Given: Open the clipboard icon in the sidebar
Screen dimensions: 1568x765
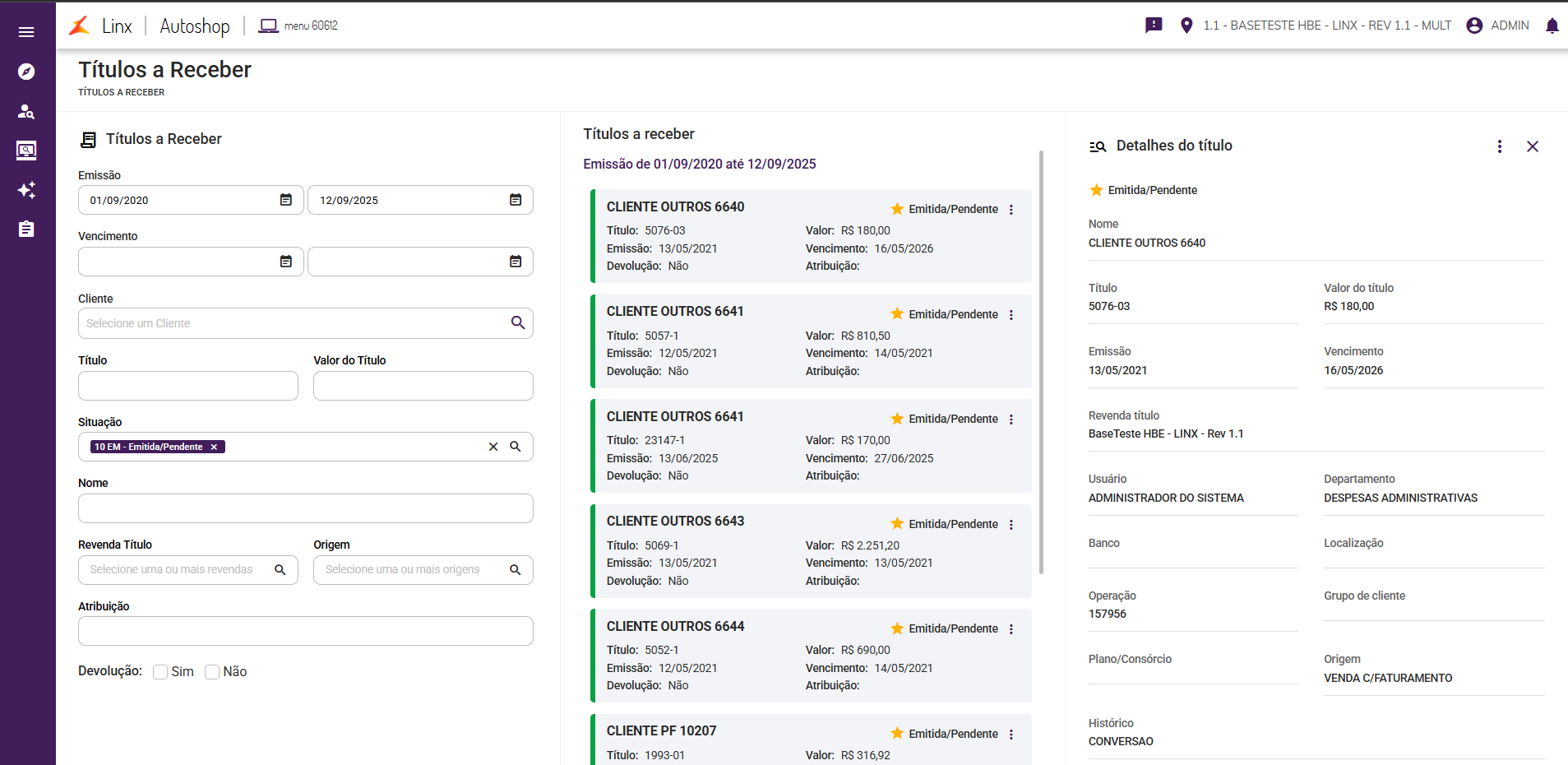Looking at the screenshot, I should click(x=26, y=229).
